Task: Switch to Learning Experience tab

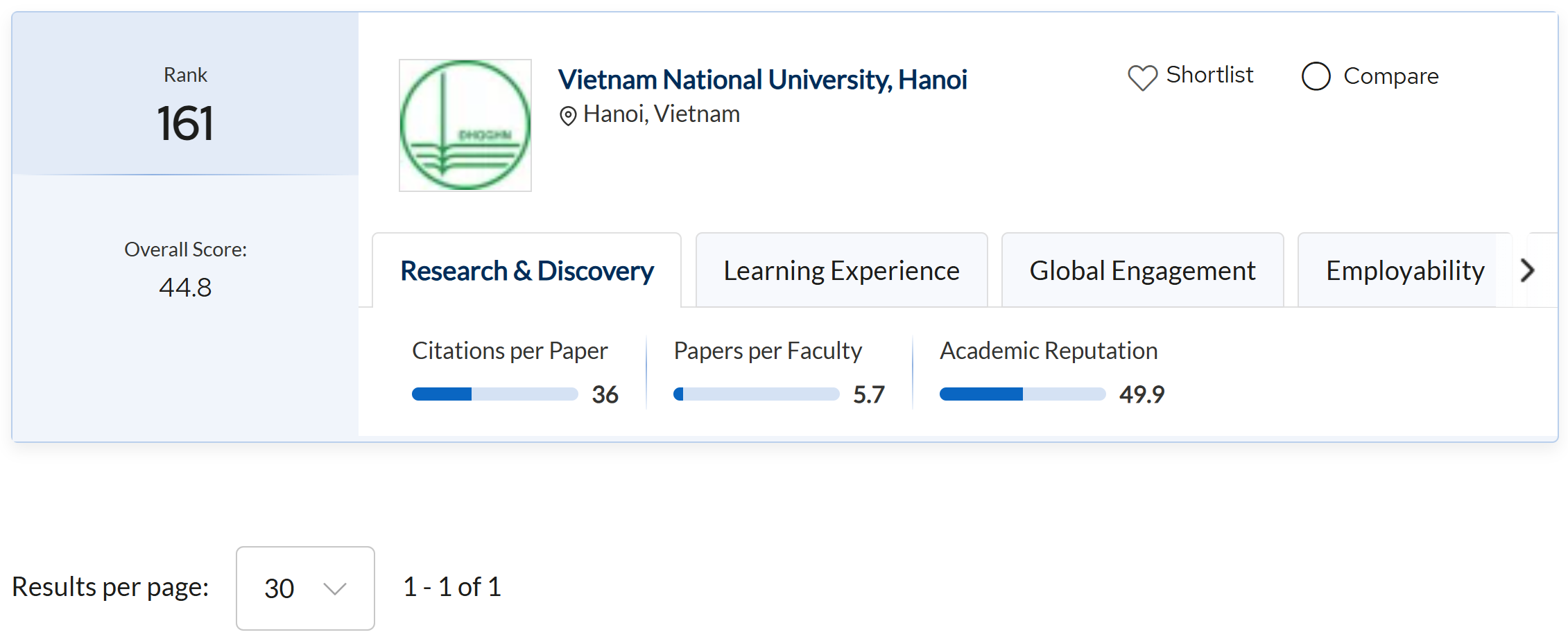Action: tap(841, 271)
